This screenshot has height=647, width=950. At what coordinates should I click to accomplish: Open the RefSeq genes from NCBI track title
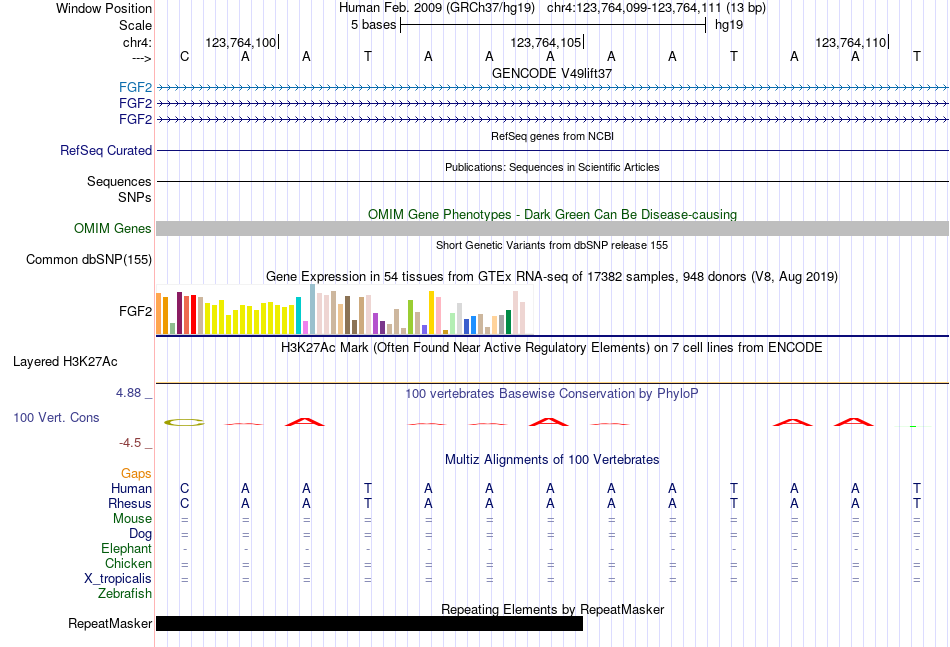[552, 136]
